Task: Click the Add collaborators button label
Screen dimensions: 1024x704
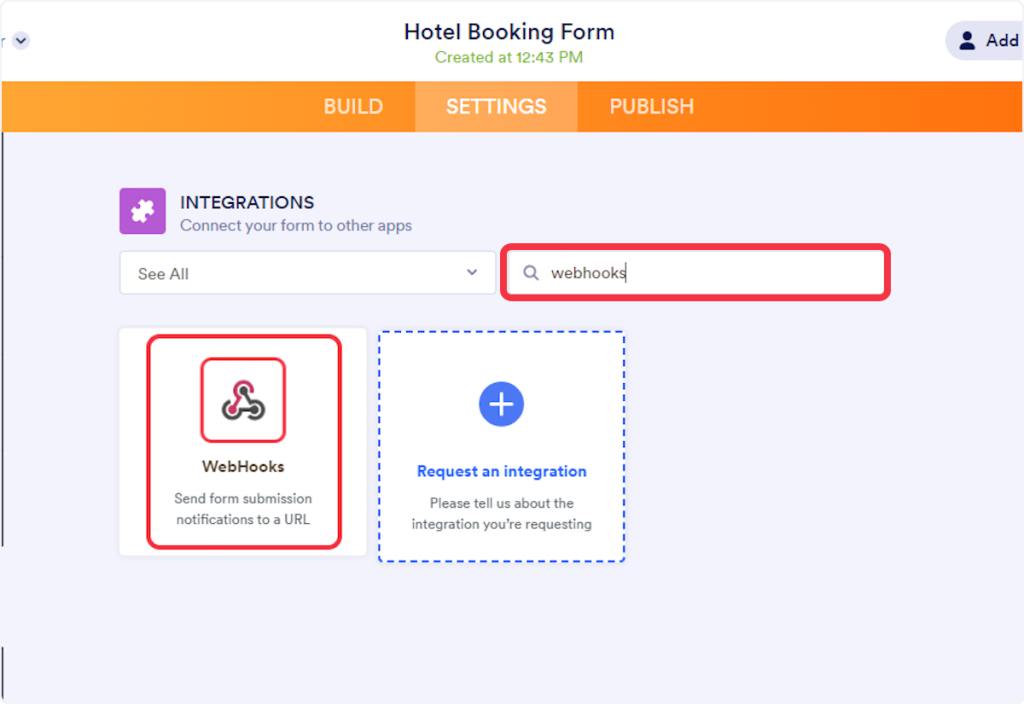Action: (1001, 41)
